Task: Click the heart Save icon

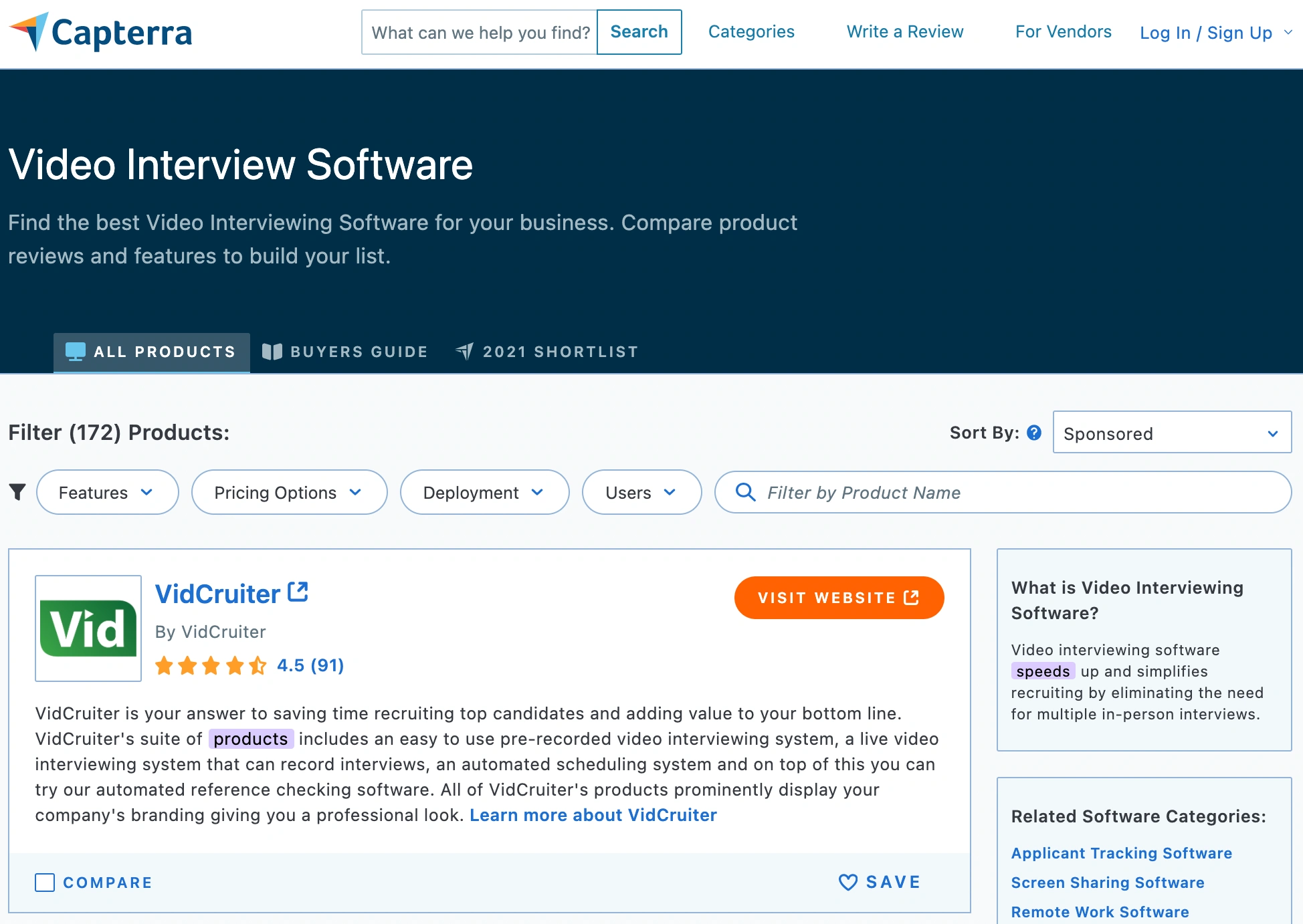Action: point(848,883)
